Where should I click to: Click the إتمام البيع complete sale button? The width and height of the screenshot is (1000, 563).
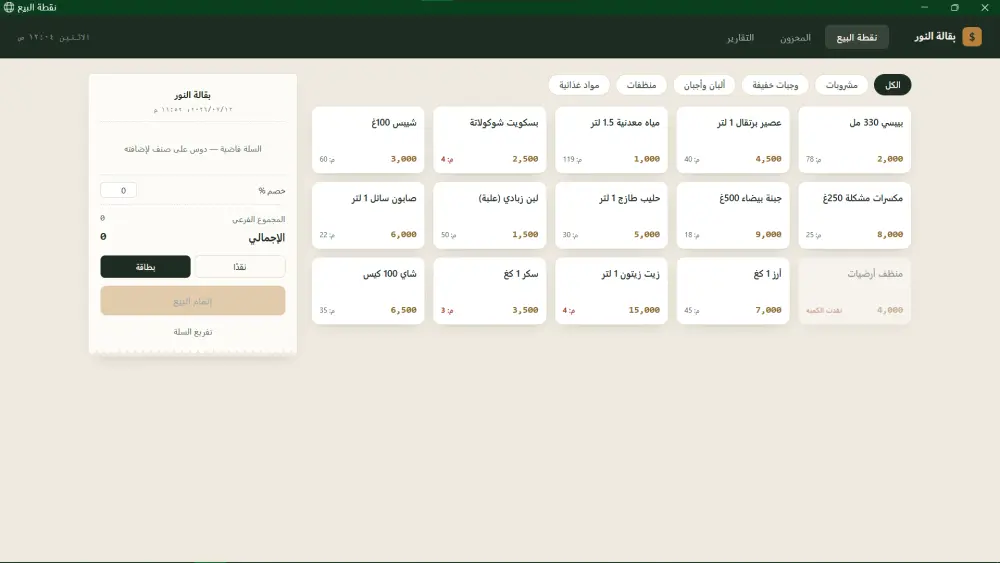point(193,300)
